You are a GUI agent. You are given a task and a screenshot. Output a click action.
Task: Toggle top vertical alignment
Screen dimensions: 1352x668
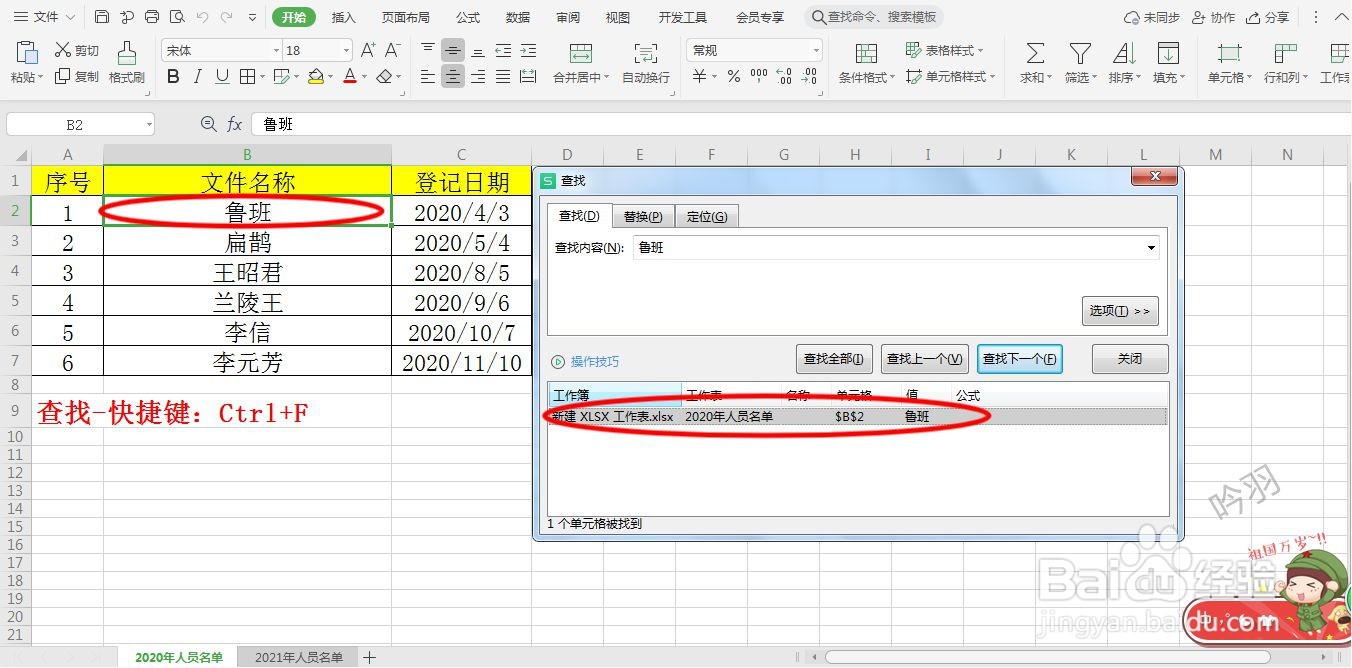tap(428, 50)
